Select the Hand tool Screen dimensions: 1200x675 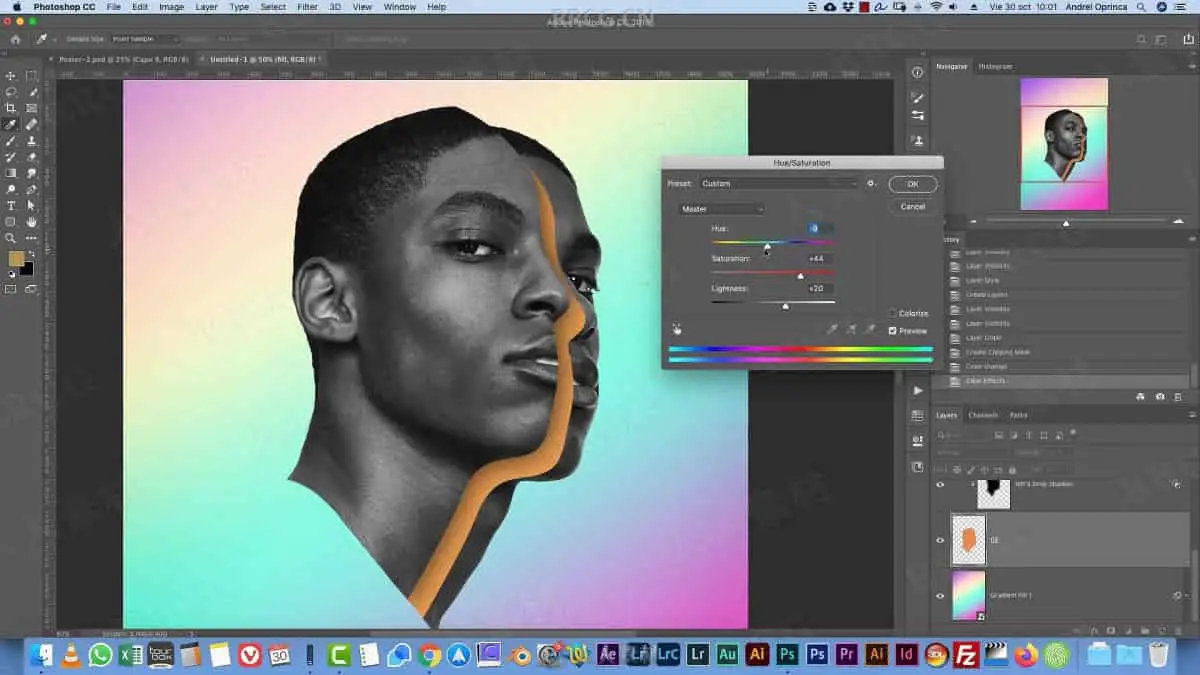pyautogui.click(x=32, y=221)
